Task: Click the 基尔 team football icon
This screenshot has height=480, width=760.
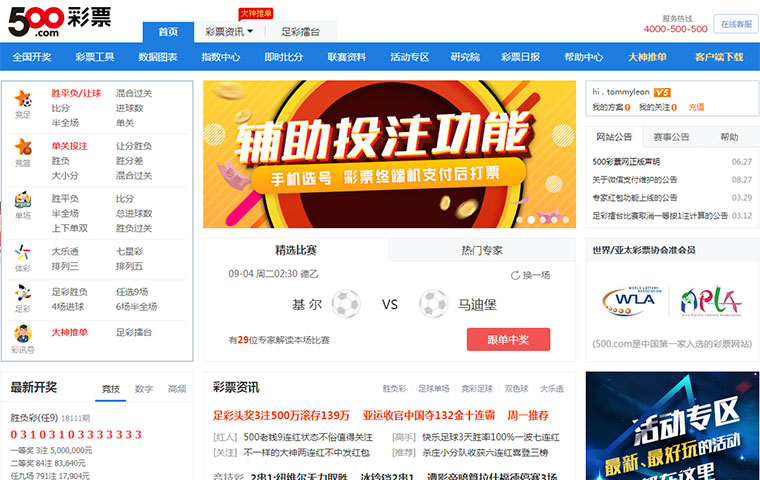Action: [346, 304]
